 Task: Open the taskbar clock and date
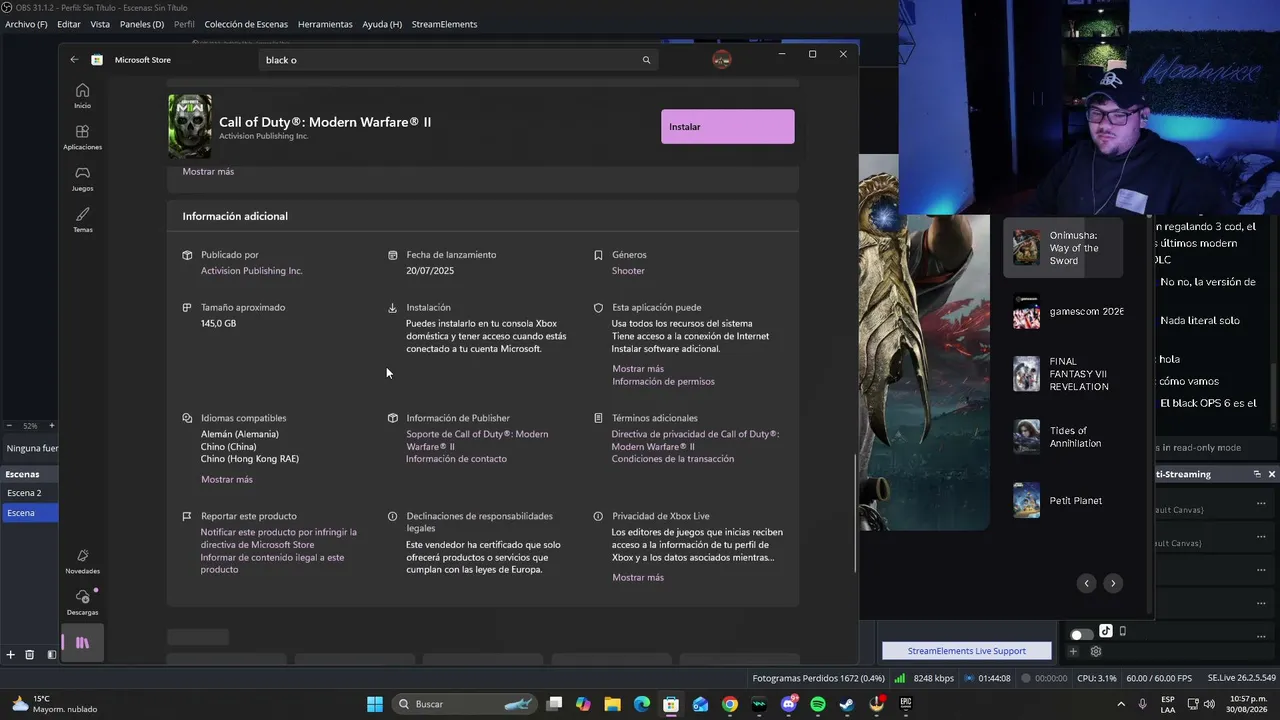pos(1245,704)
